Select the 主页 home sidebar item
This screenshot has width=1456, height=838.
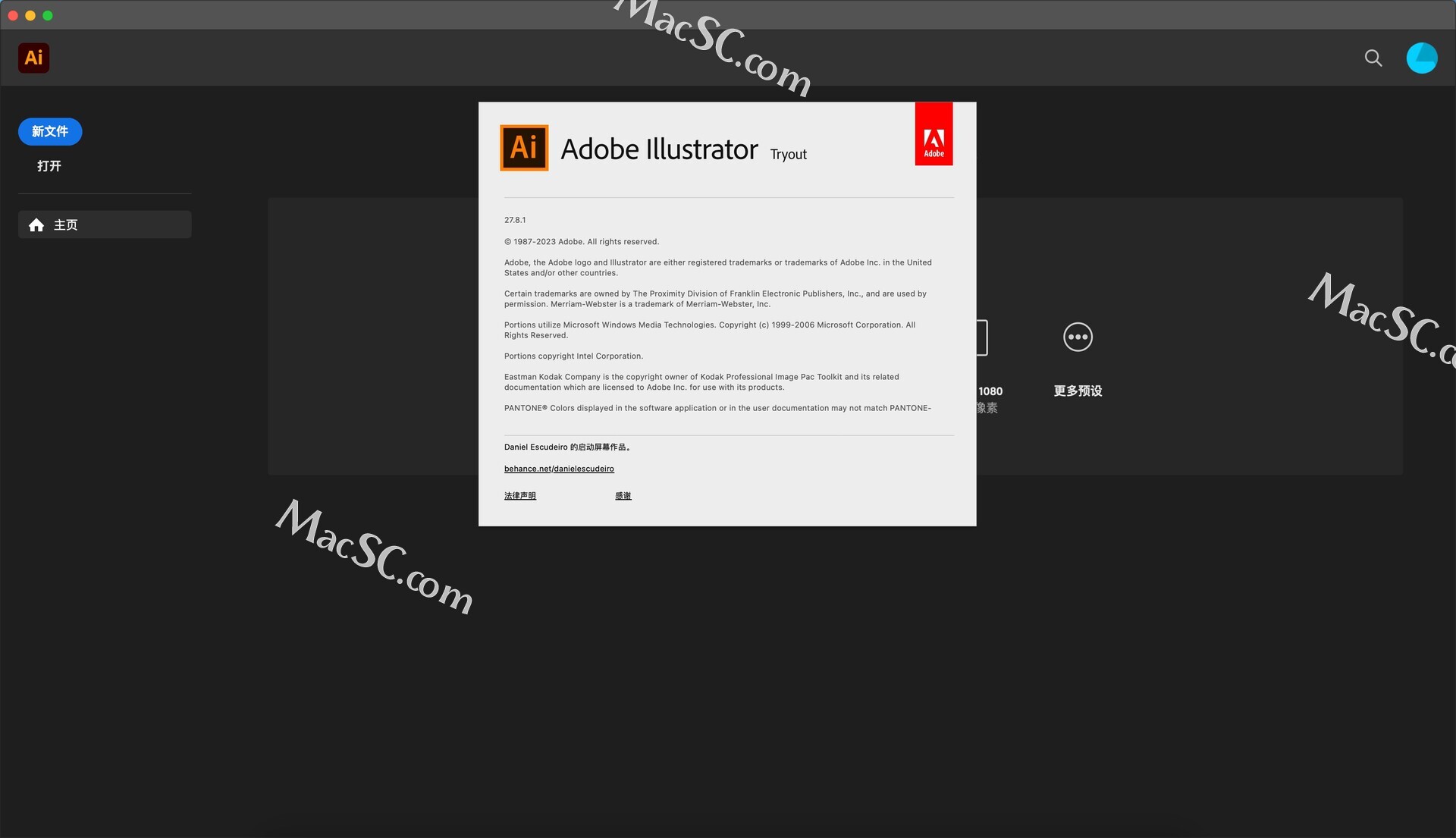pos(105,224)
